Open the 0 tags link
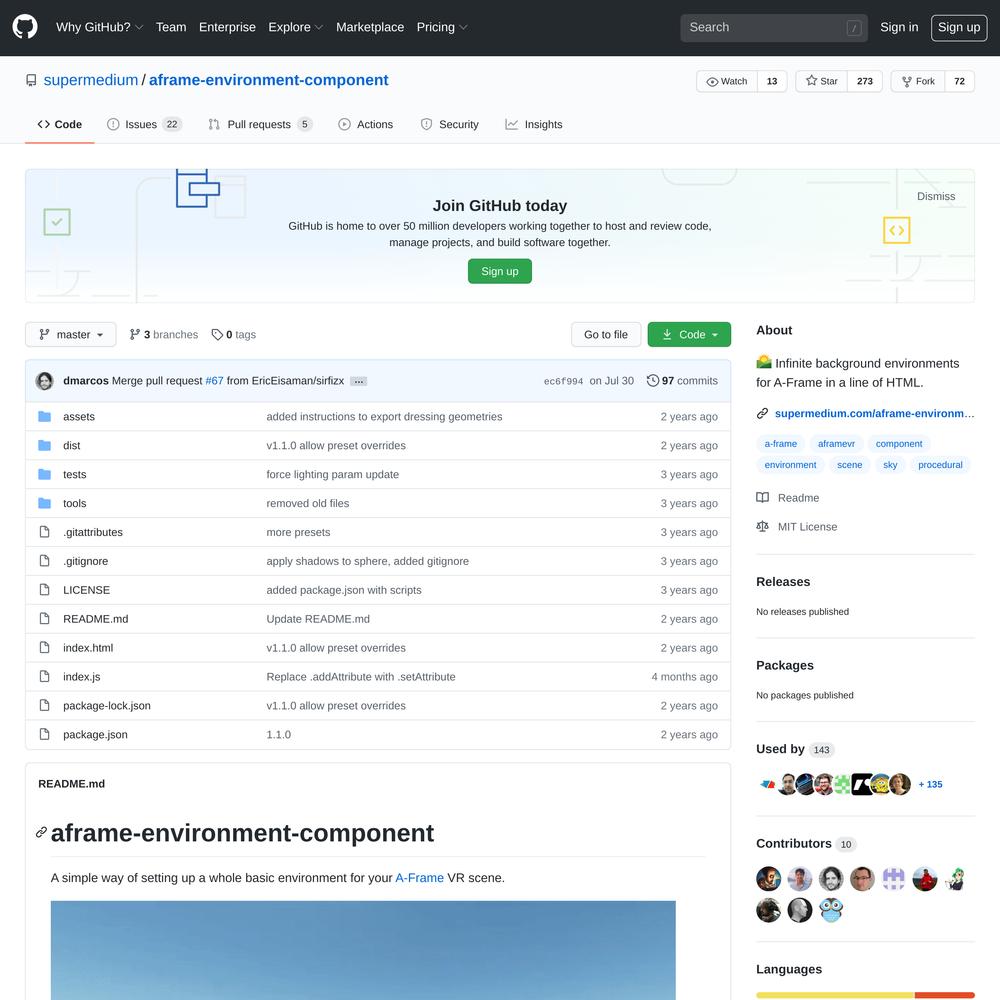This screenshot has width=1000, height=1000. (x=233, y=335)
